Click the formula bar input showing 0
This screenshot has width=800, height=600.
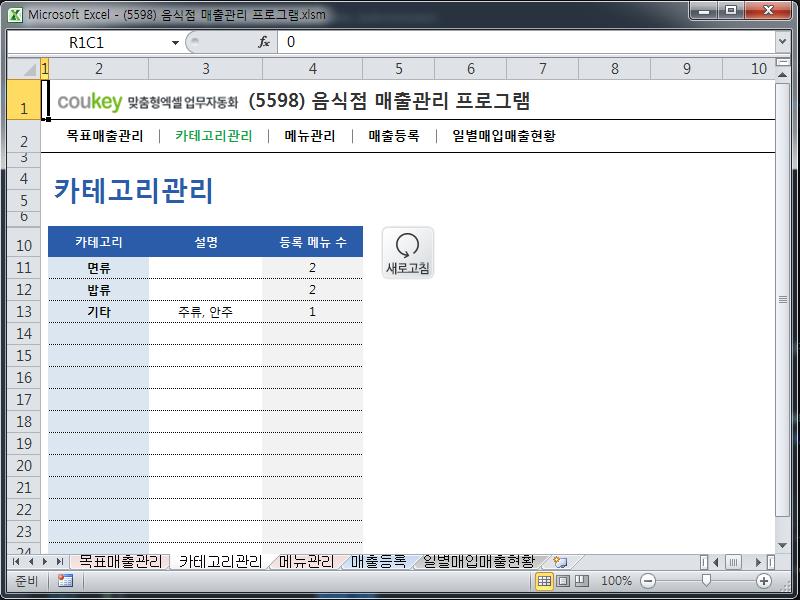coord(526,42)
